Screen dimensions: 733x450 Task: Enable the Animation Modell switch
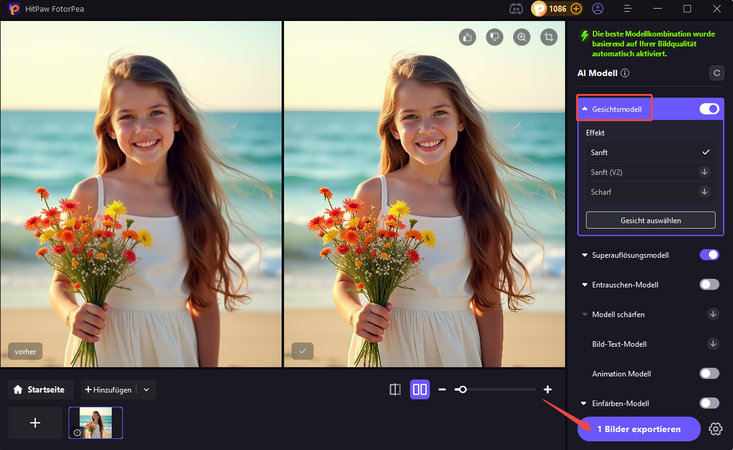pos(709,373)
